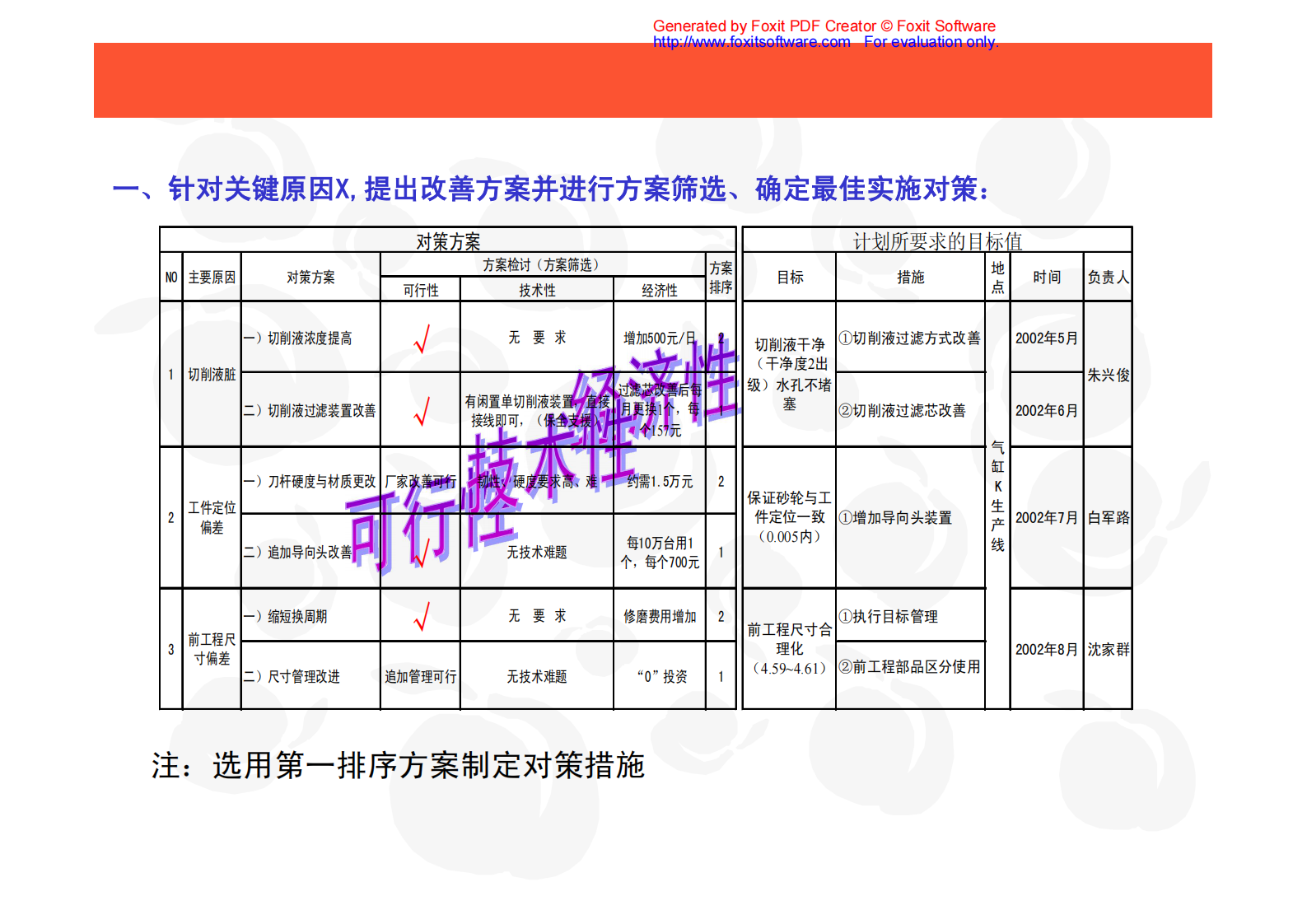Image resolution: width=1307 pixels, height=924 pixels.
Task: Select the "切削液脏" cause cell
Action: coord(212,375)
